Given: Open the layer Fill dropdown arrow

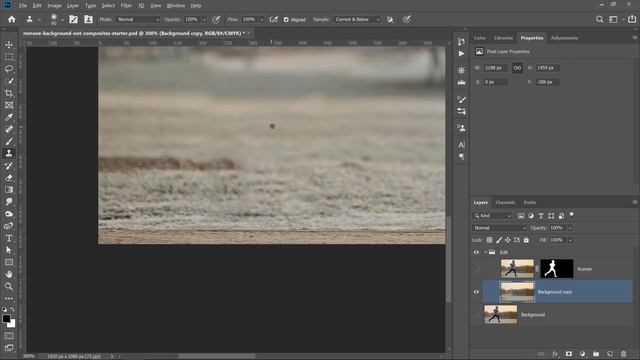Looking at the screenshot, I should 570,240.
